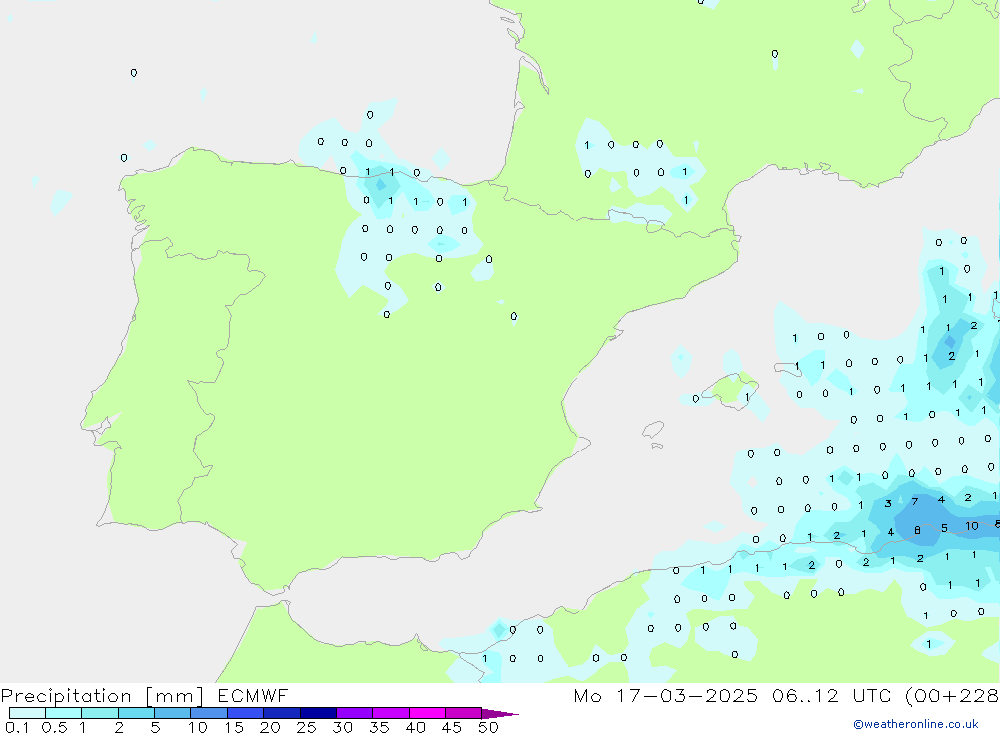Click the '50' legend scale label

coord(488,727)
